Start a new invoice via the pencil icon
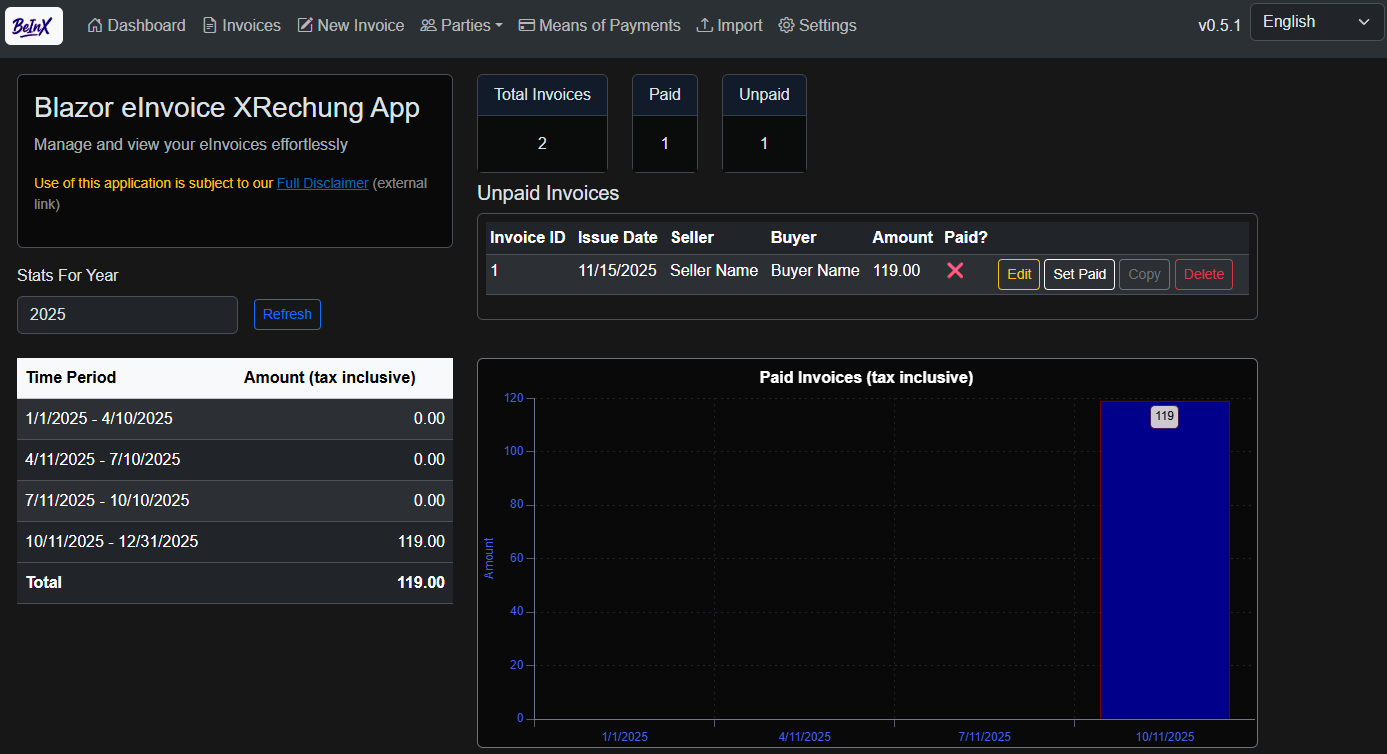This screenshot has width=1387, height=754. click(306, 24)
